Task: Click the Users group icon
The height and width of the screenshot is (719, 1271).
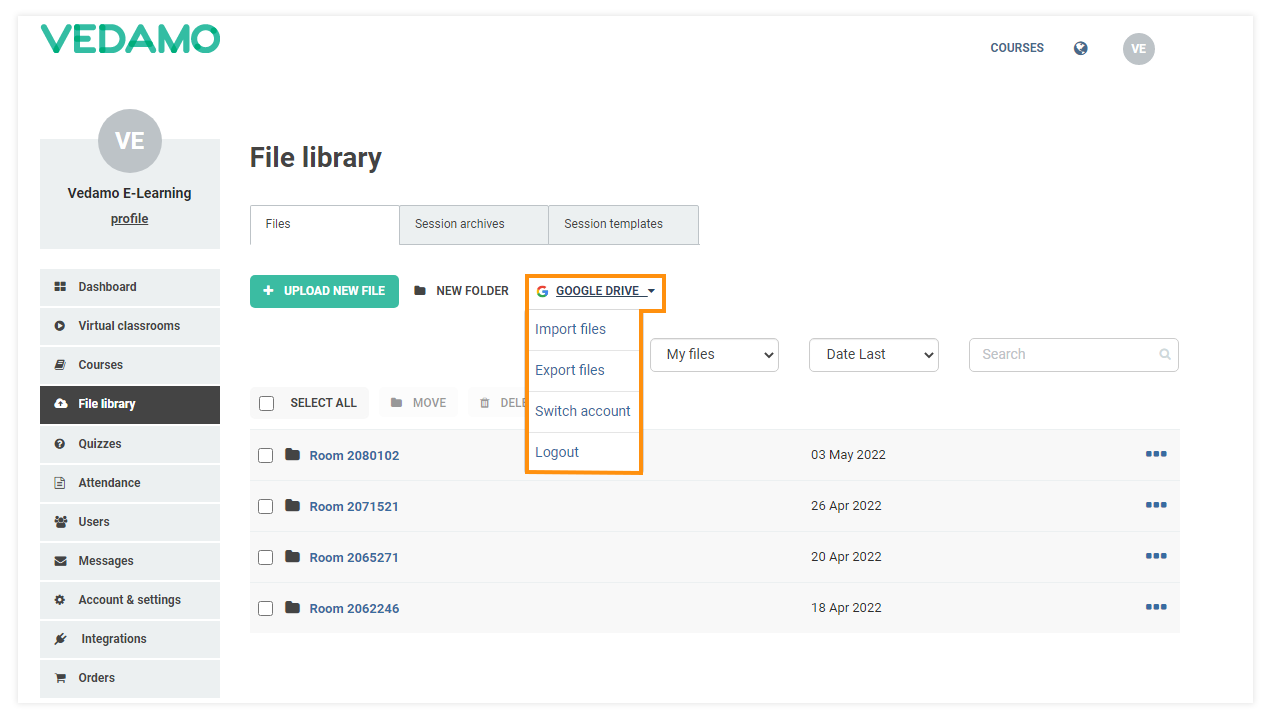Action: pyautogui.click(x=60, y=522)
